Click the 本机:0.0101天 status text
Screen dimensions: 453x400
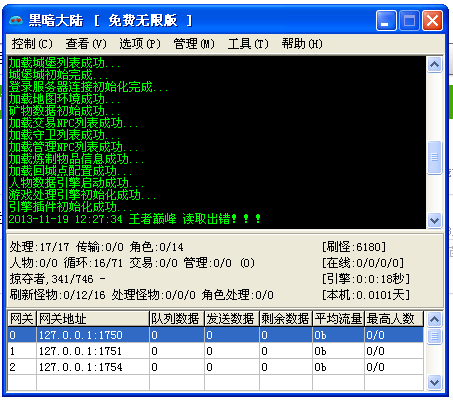pyautogui.click(x=366, y=295)
